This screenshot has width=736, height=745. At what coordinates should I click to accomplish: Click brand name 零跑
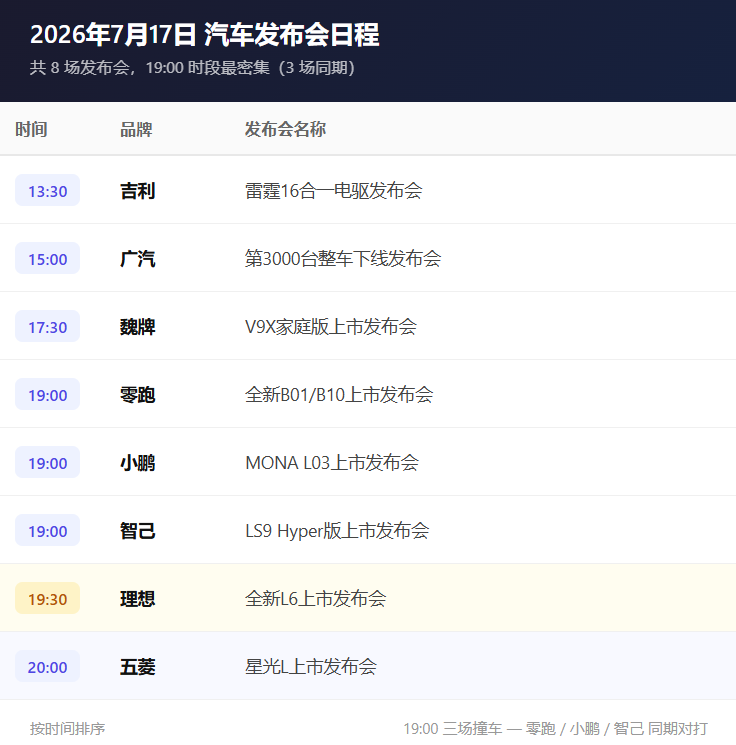(138, 395)
